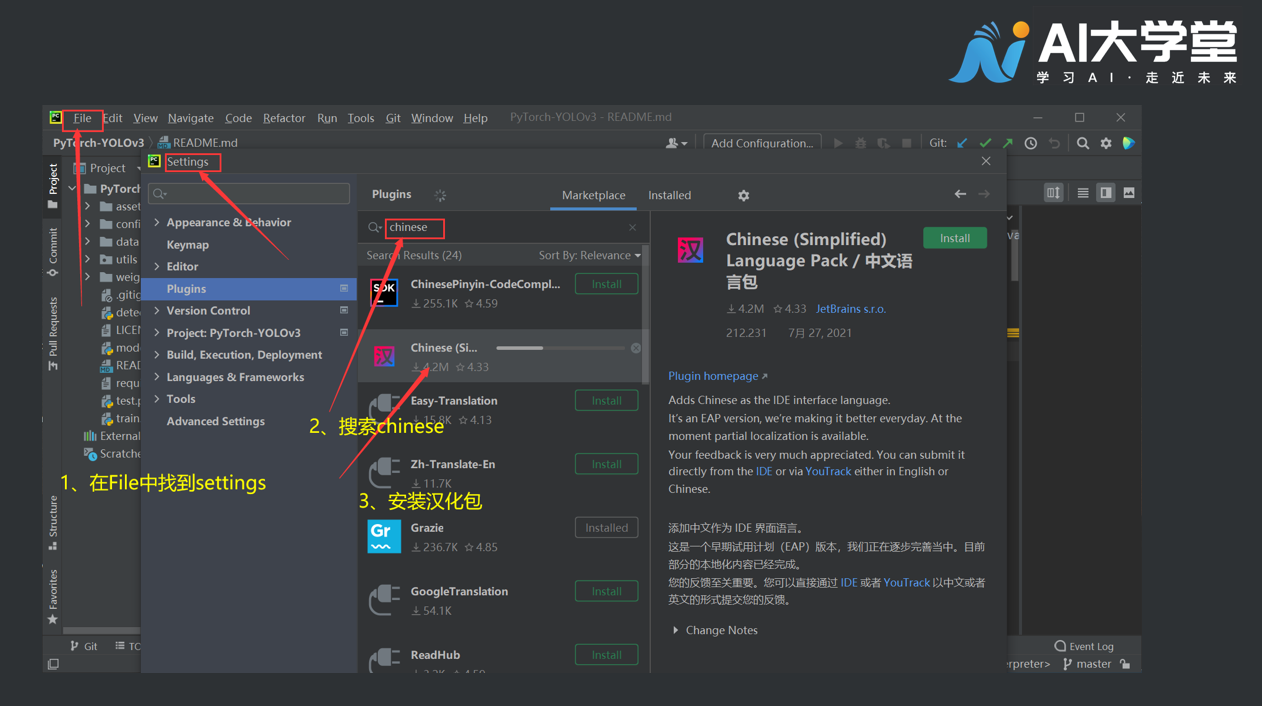Viewport: 1262px width, 706px height.
Task: Expand the Editor settings section
Action: 157,266
